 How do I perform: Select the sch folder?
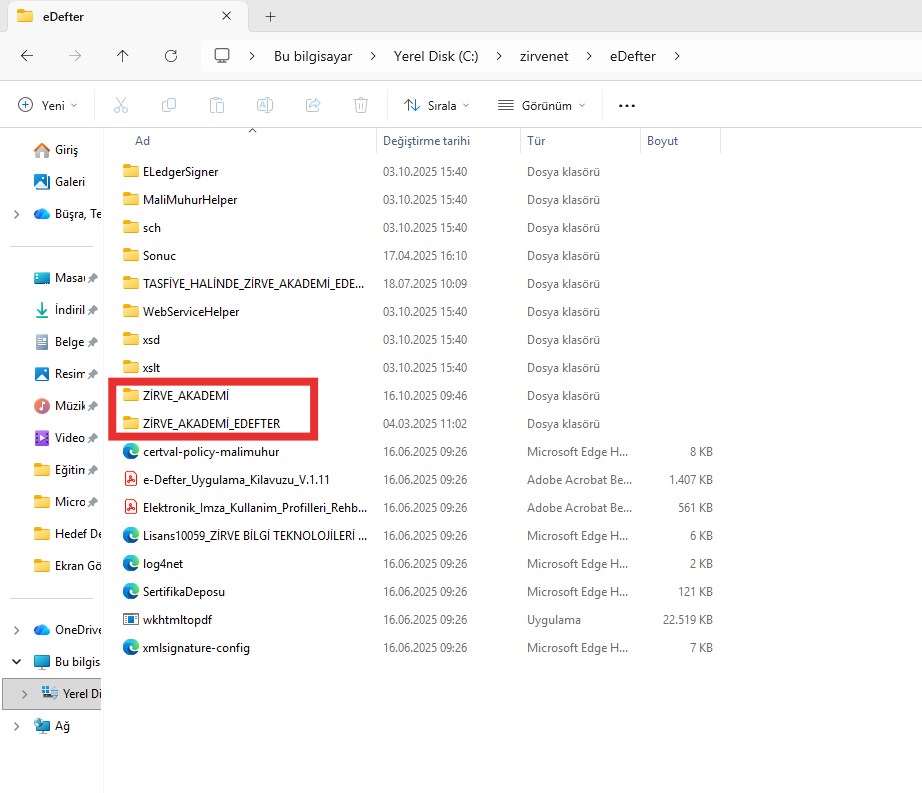[x=142, y=227]
